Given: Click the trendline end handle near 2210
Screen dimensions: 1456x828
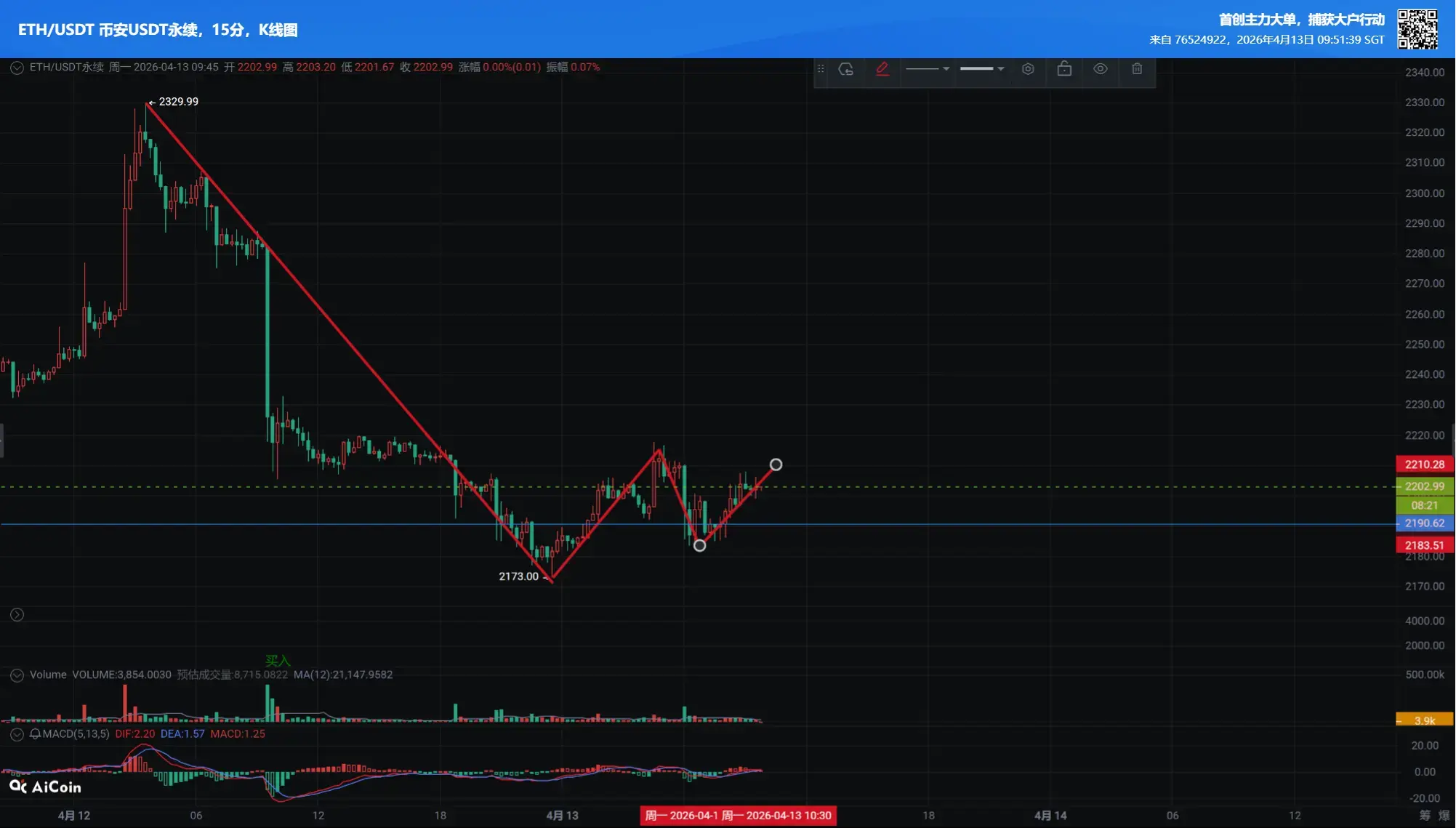Looking at the screenshot, I should coord(776,465).
